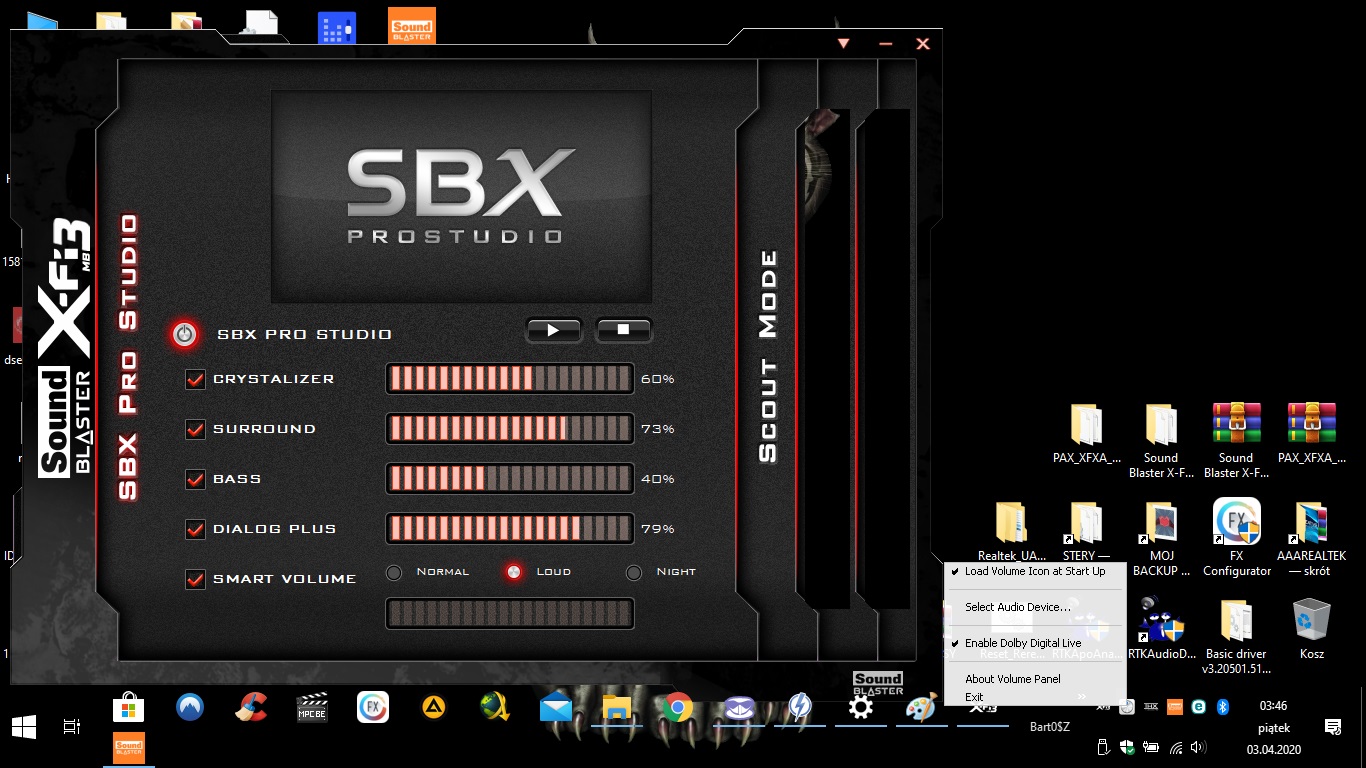Select the Realtek_UA folder on desktop
Screen dimensions: 1366x768
(1011, 531)
